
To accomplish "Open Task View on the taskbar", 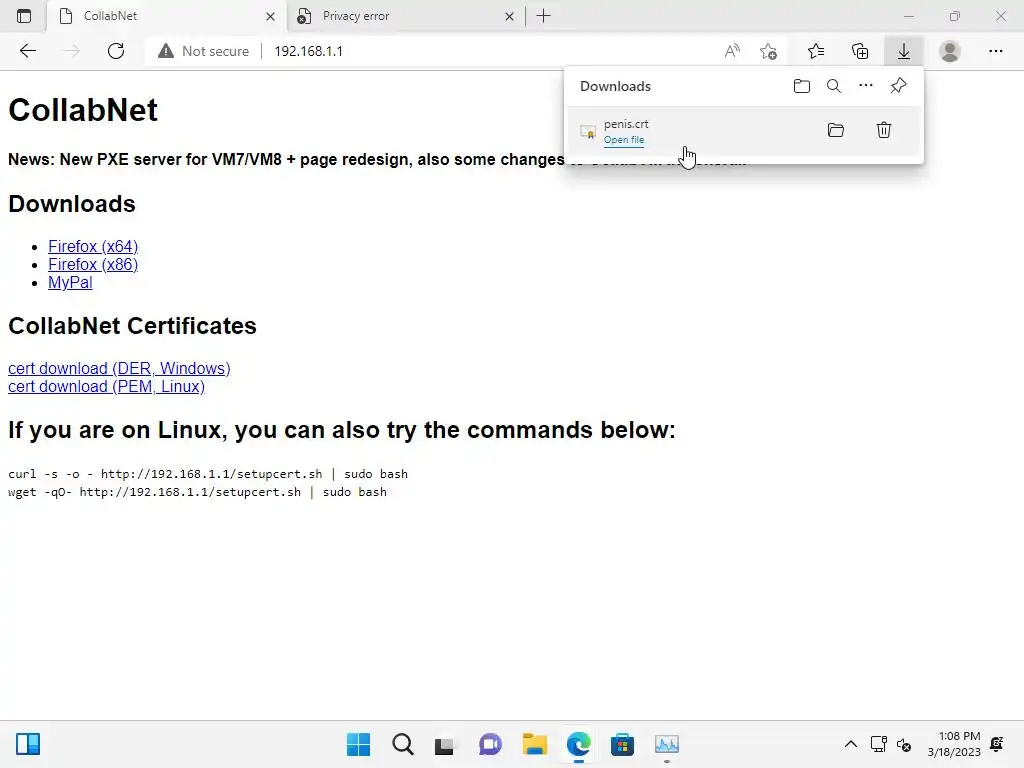I will pyautogui.click(x=444, y=745).
